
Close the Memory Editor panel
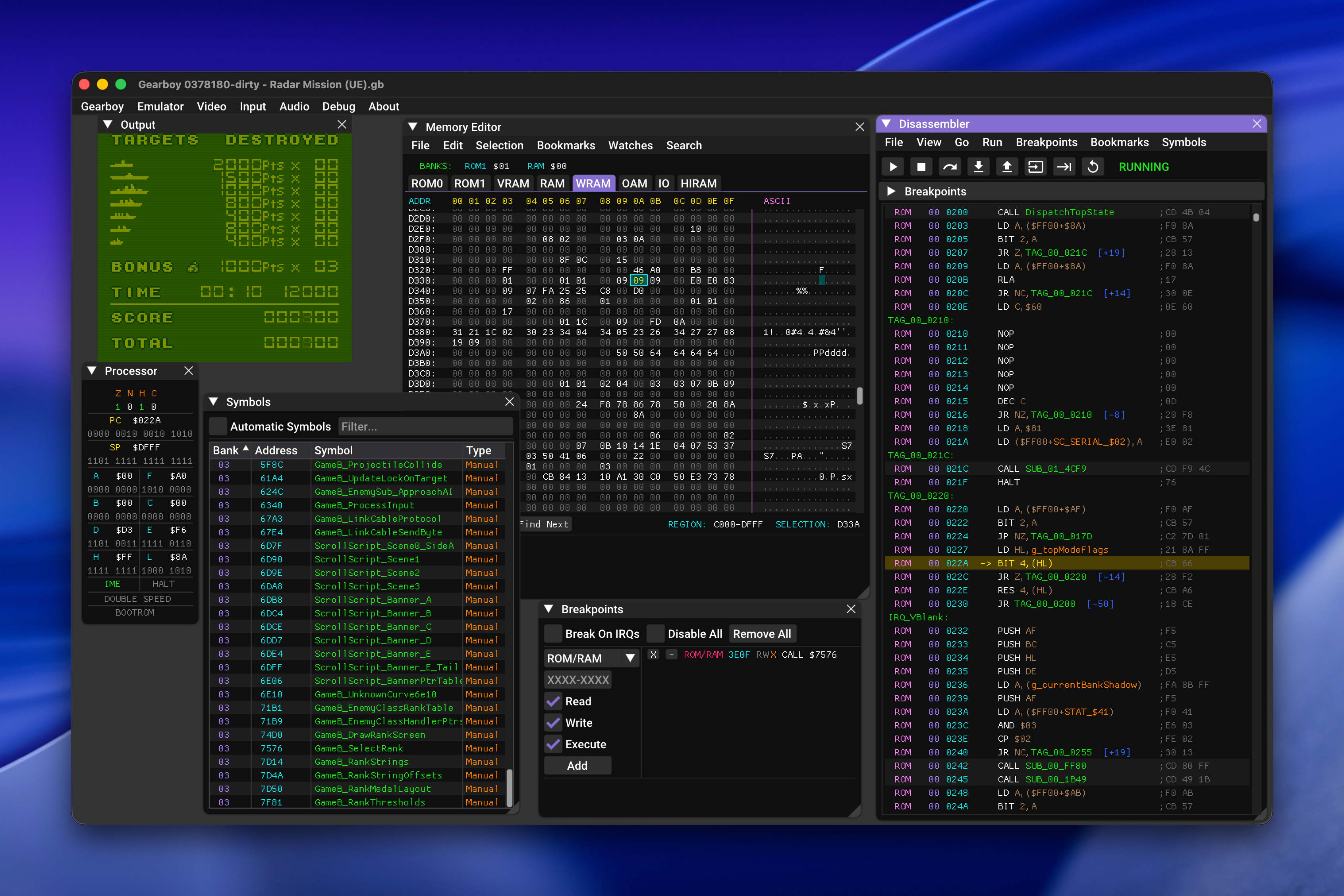tap(859, 127)
